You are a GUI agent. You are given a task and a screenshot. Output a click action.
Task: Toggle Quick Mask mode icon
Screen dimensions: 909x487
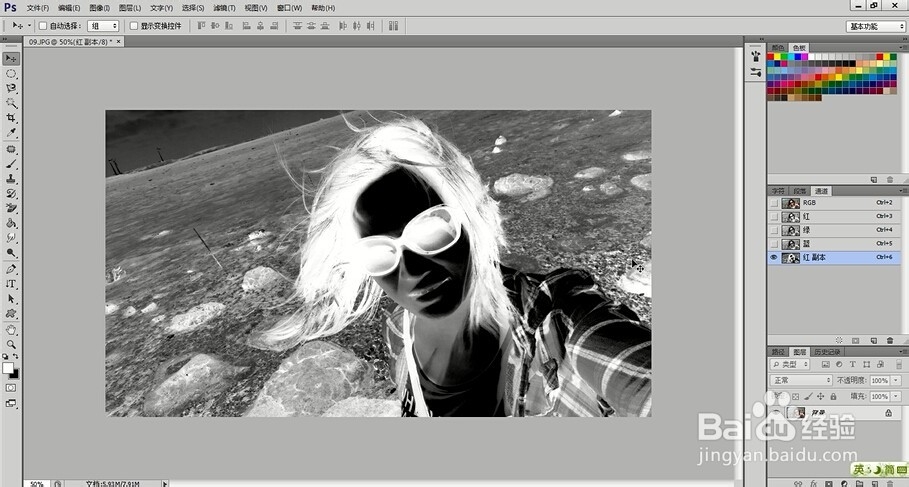point(11,388)
